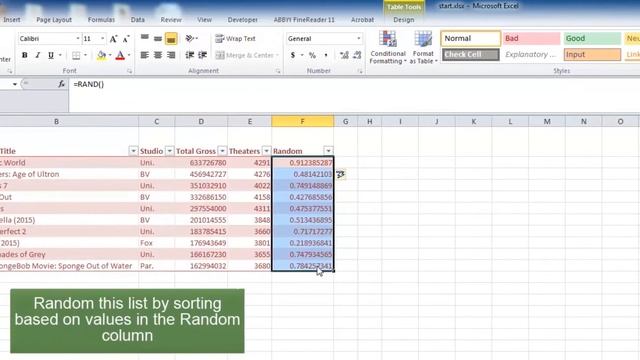Viewport: 640px width, 360px height.
Task: Open the Calibri font name dropdown
Action: click(x=78, y=39)
